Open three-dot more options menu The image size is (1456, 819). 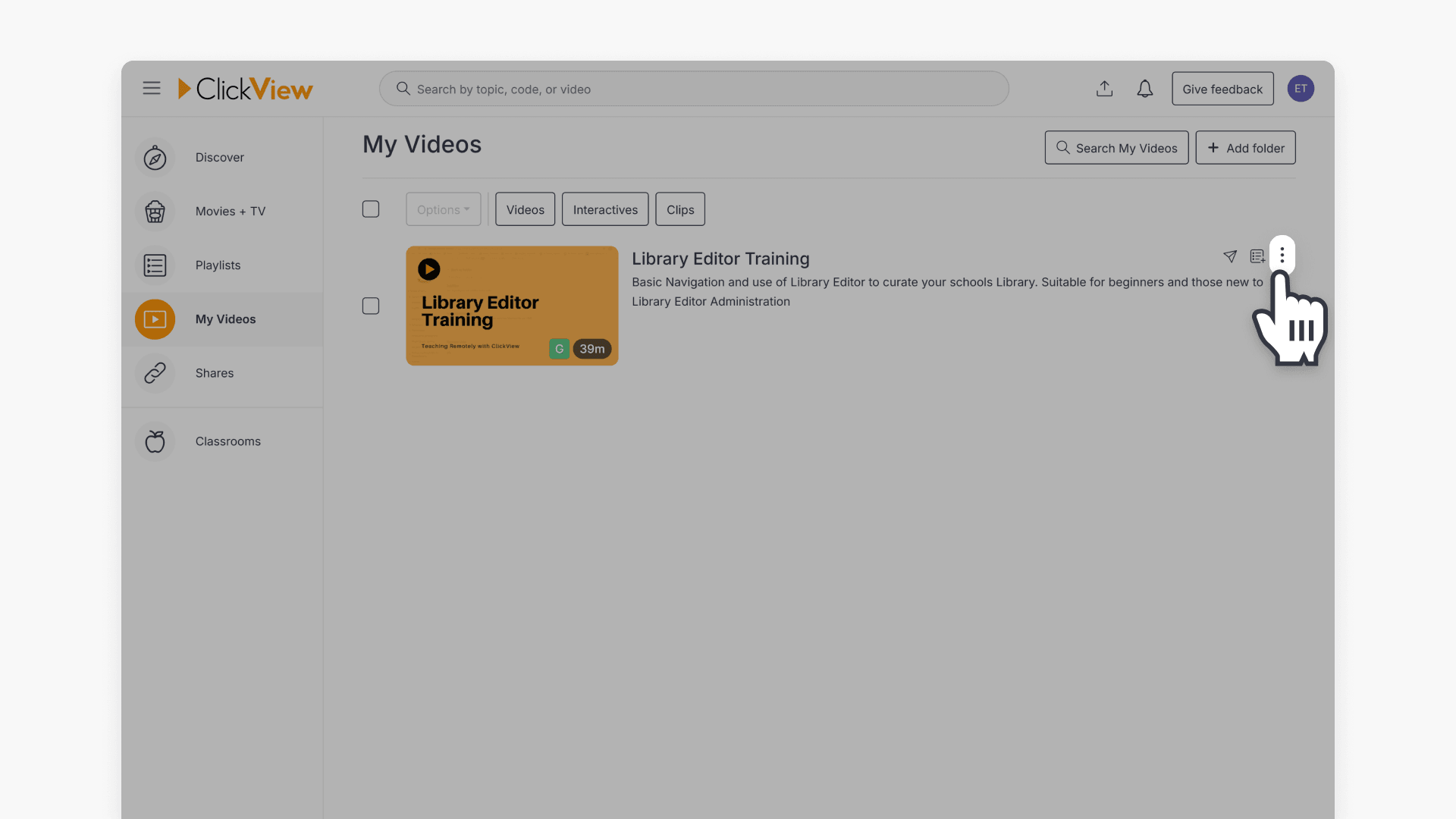coord(1282,256)
